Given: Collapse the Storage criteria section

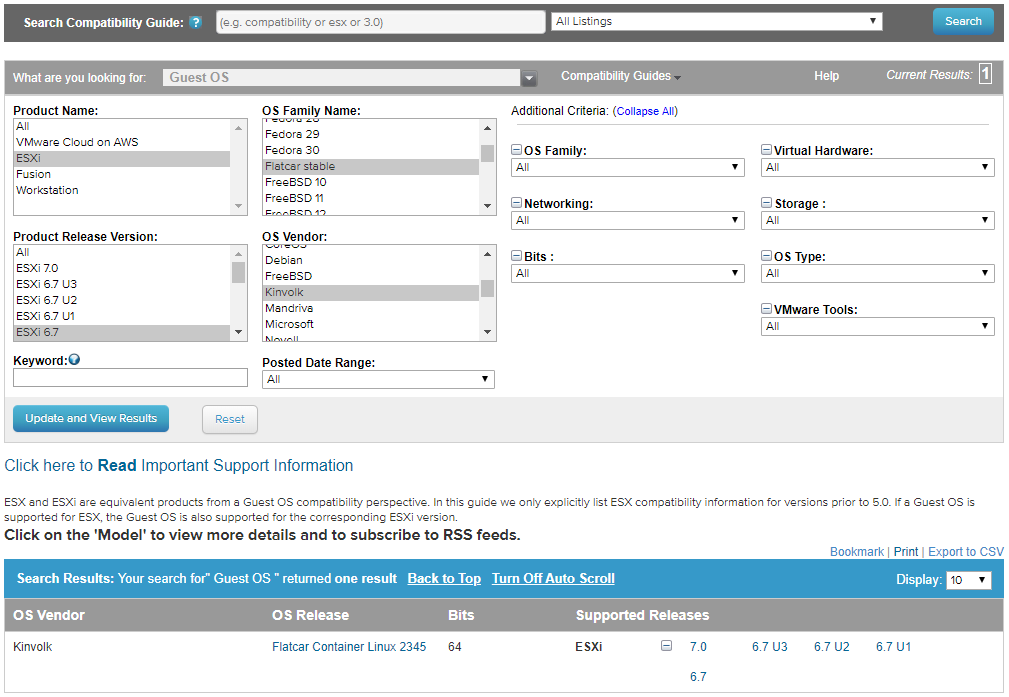Looking at the screenshot, I should (766, 204).
